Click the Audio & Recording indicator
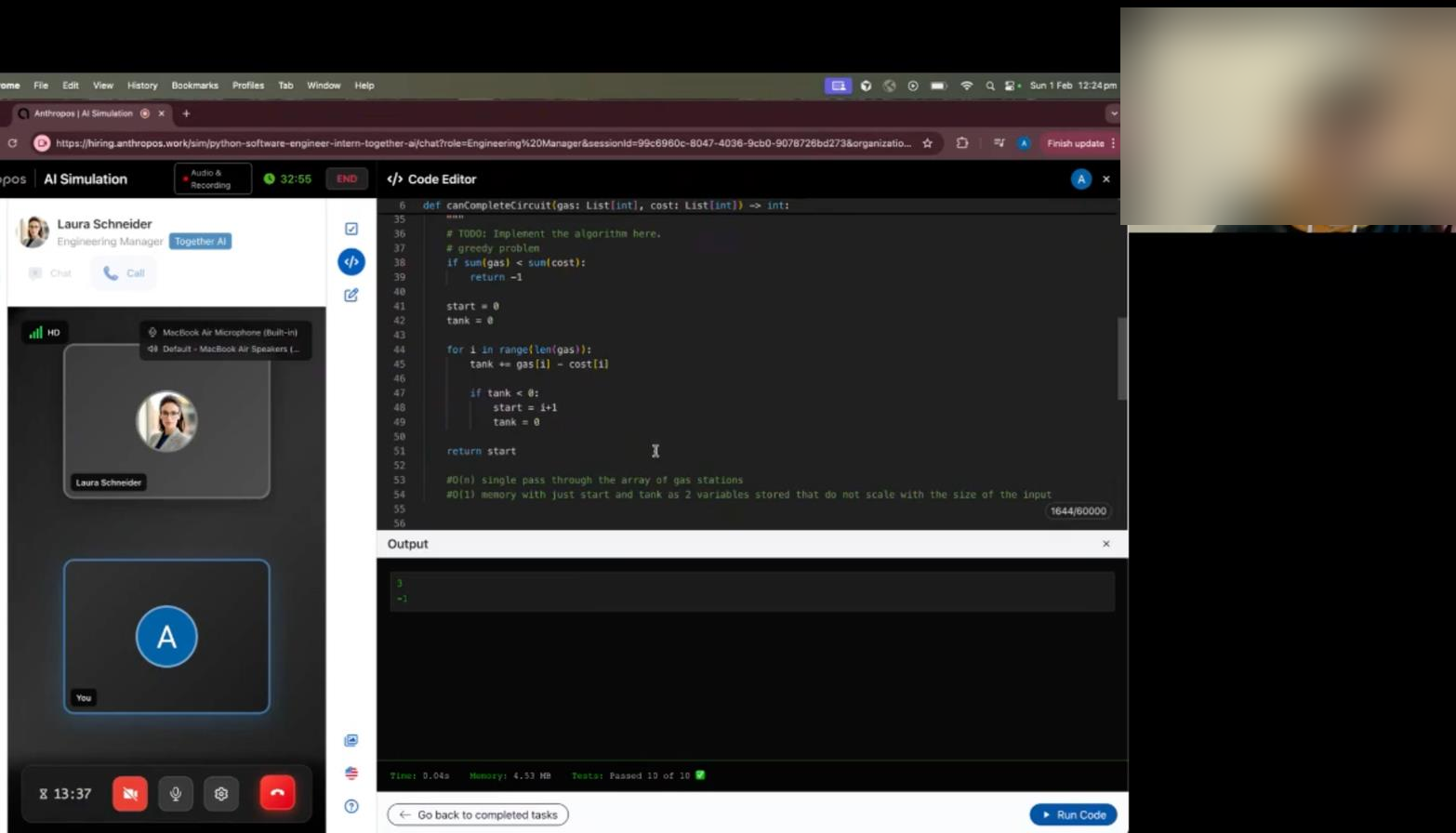This screenshot has height=833, width=1456. [213, 178]
